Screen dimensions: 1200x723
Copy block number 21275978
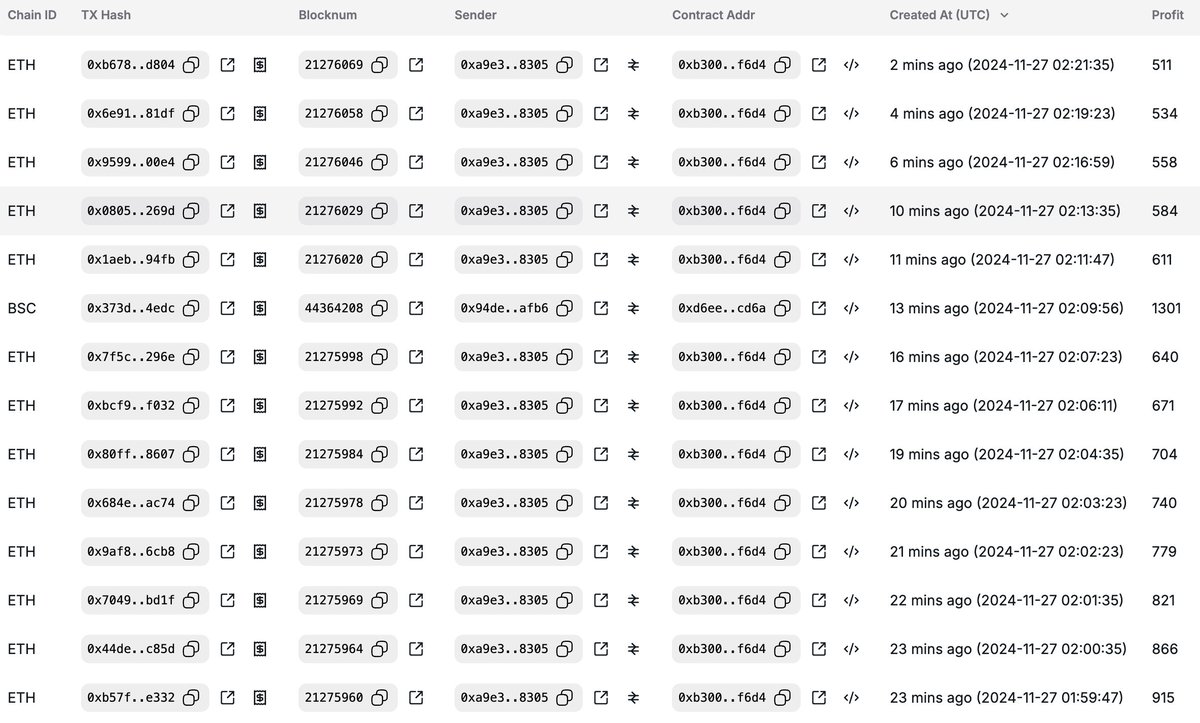pyautogui.click(x=380, y=503)
